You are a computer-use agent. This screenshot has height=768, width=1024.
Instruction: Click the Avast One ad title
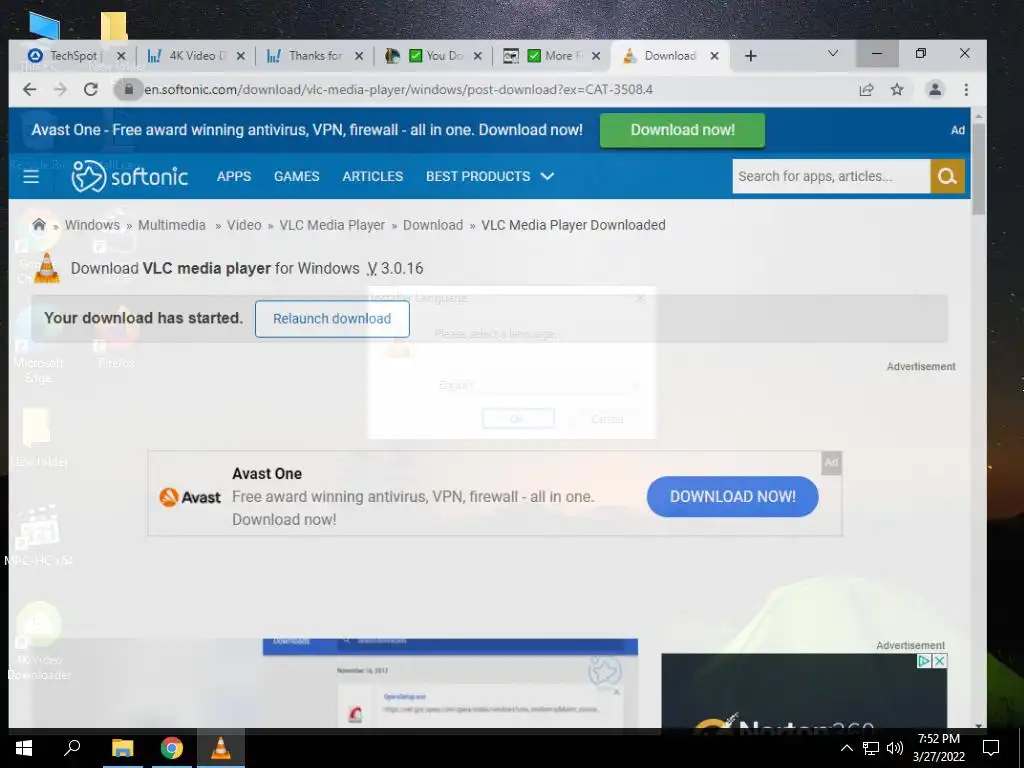pyautogui.click(x=267, y=473)
